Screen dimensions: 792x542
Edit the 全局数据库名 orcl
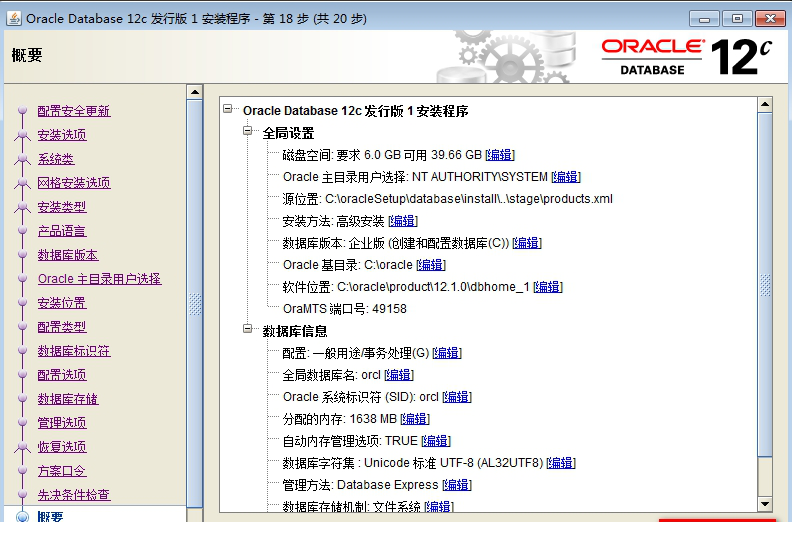point(399,375)
